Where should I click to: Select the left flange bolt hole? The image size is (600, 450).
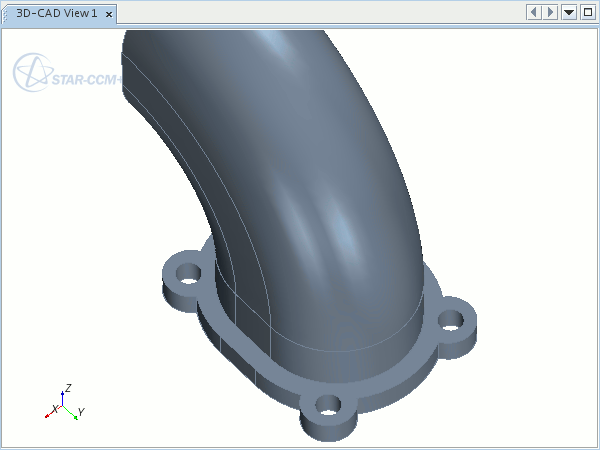pos(186,272)
